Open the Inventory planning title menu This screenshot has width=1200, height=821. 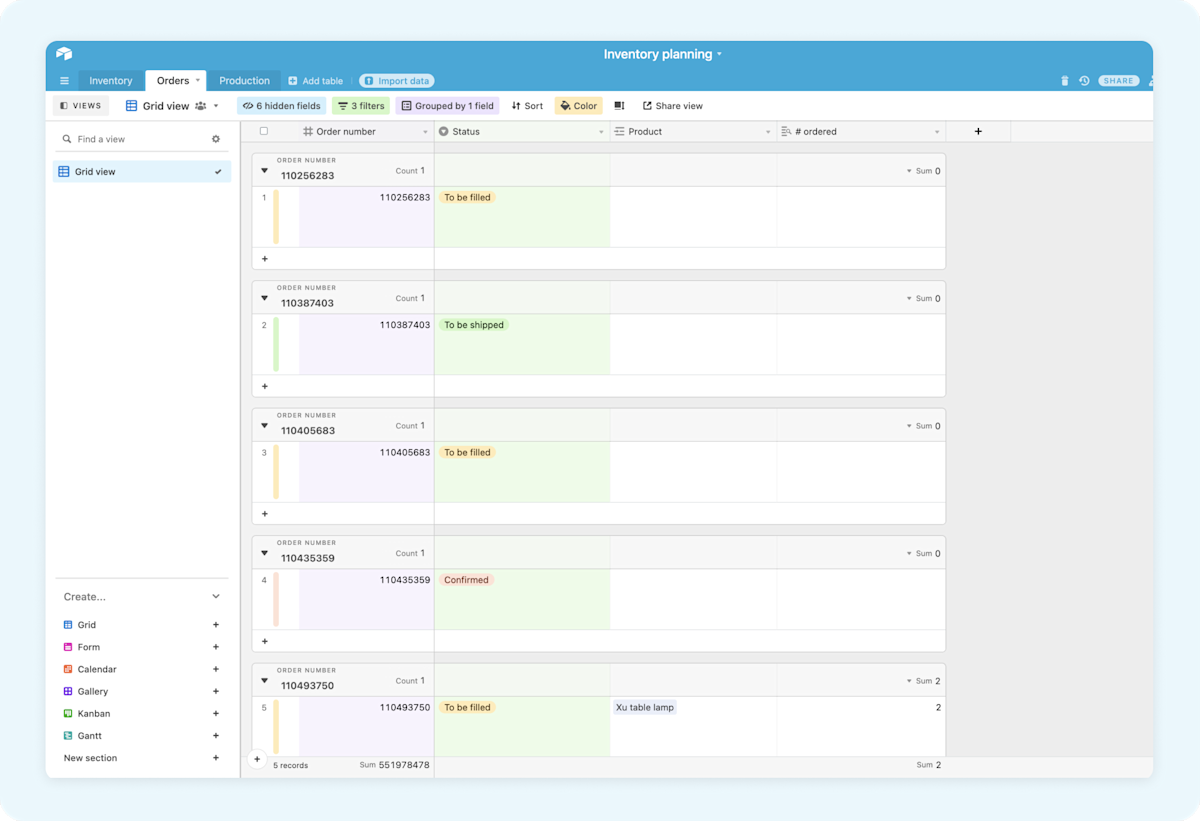[663, 54]
